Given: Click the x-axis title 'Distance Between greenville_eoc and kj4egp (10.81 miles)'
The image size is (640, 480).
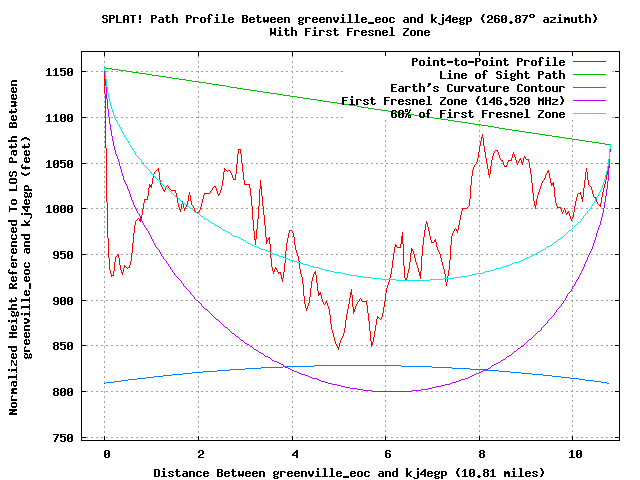Looking at the screenshot, I should [x=349, y=473].
